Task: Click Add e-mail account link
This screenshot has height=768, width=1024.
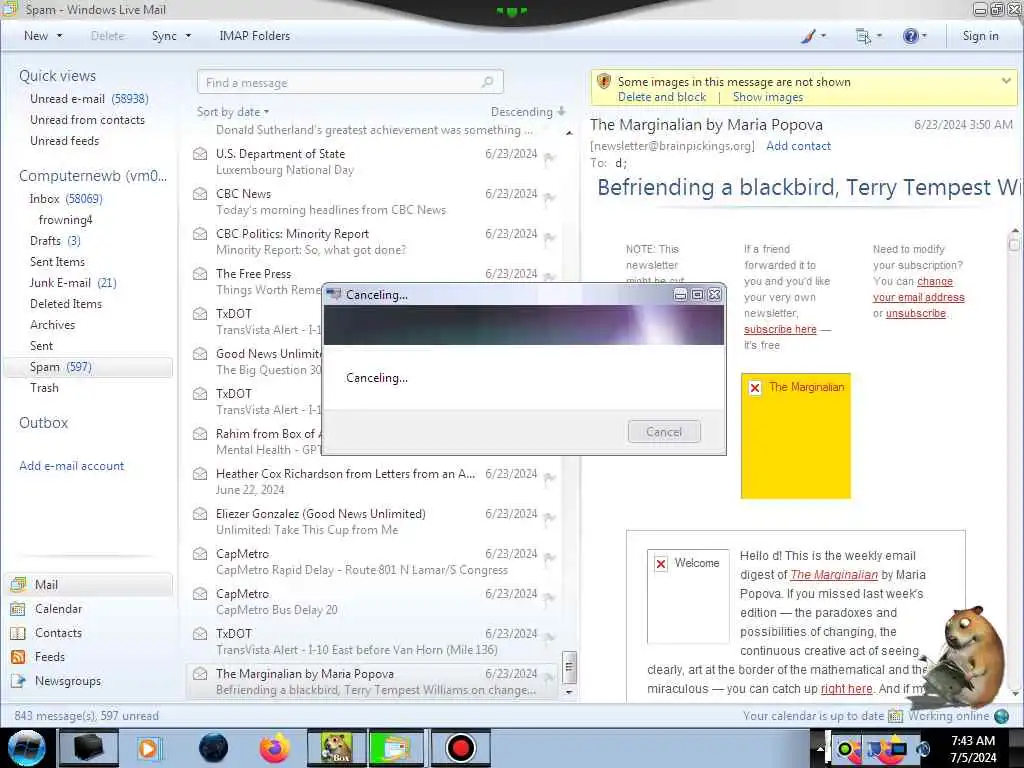Action: [71, 466]
